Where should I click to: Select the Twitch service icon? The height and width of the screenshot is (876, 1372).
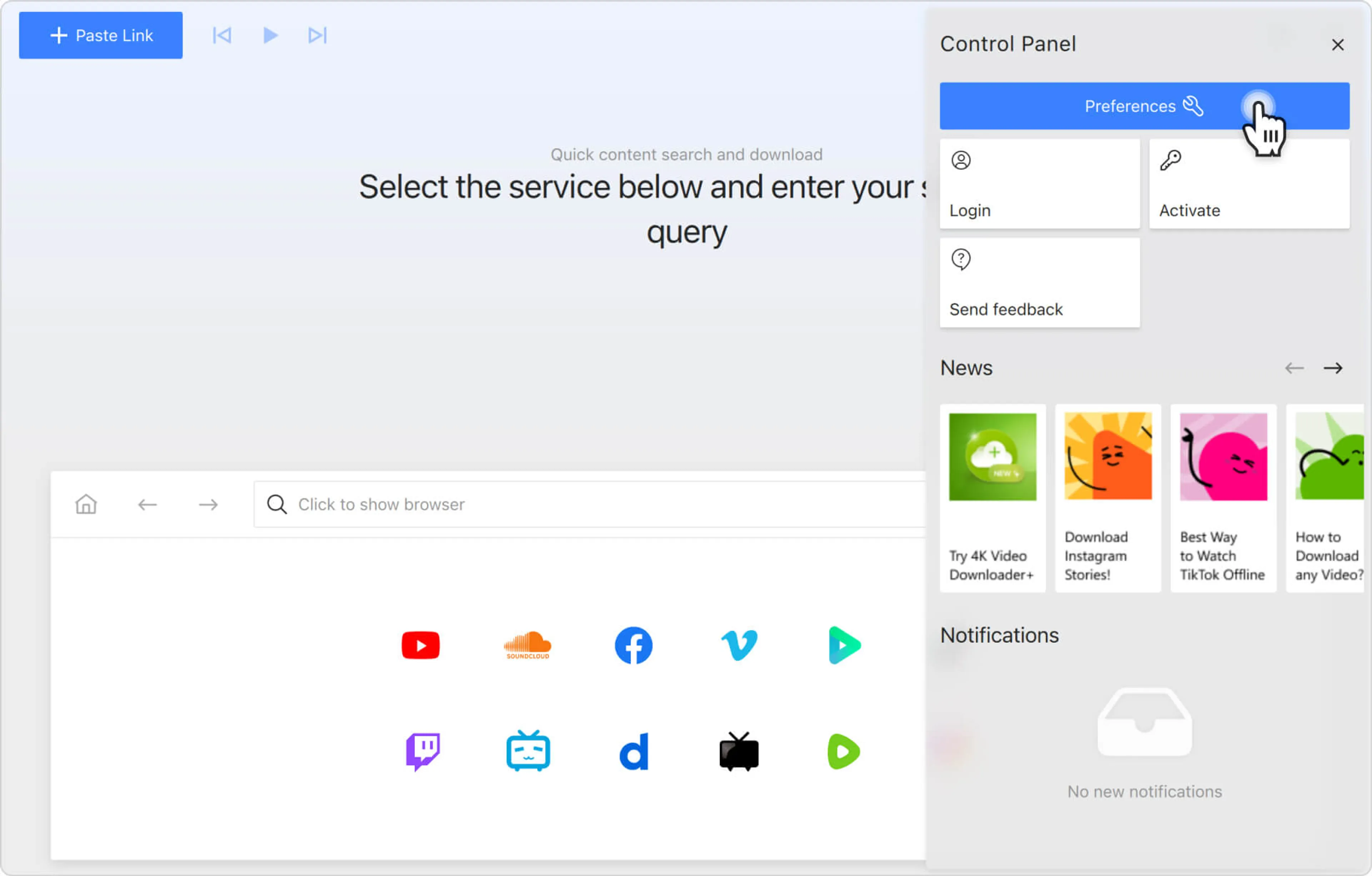[x=422, y=751]
